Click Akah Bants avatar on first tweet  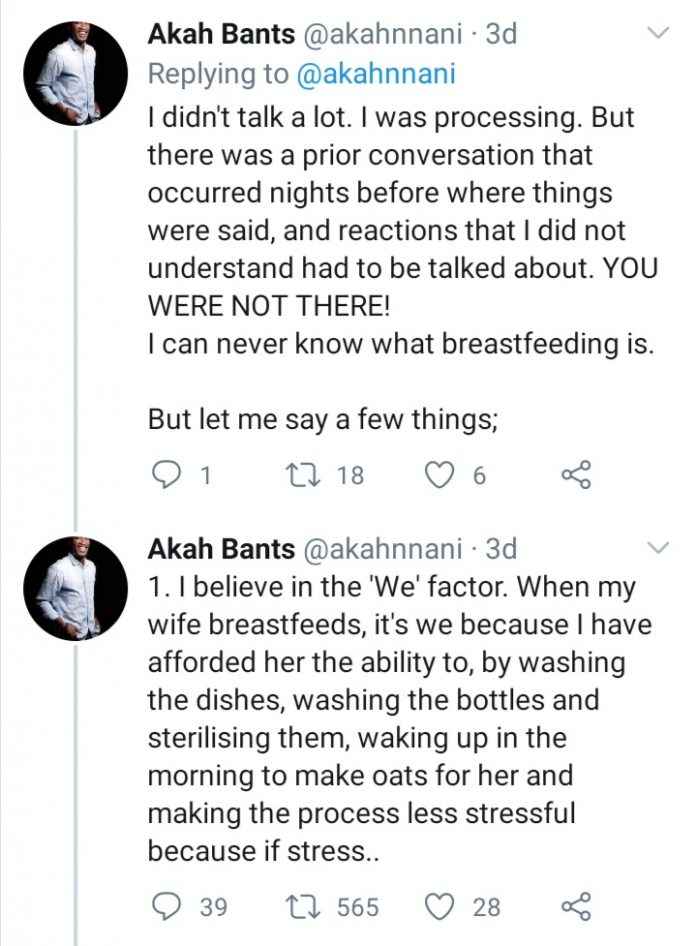click(76, 73)
